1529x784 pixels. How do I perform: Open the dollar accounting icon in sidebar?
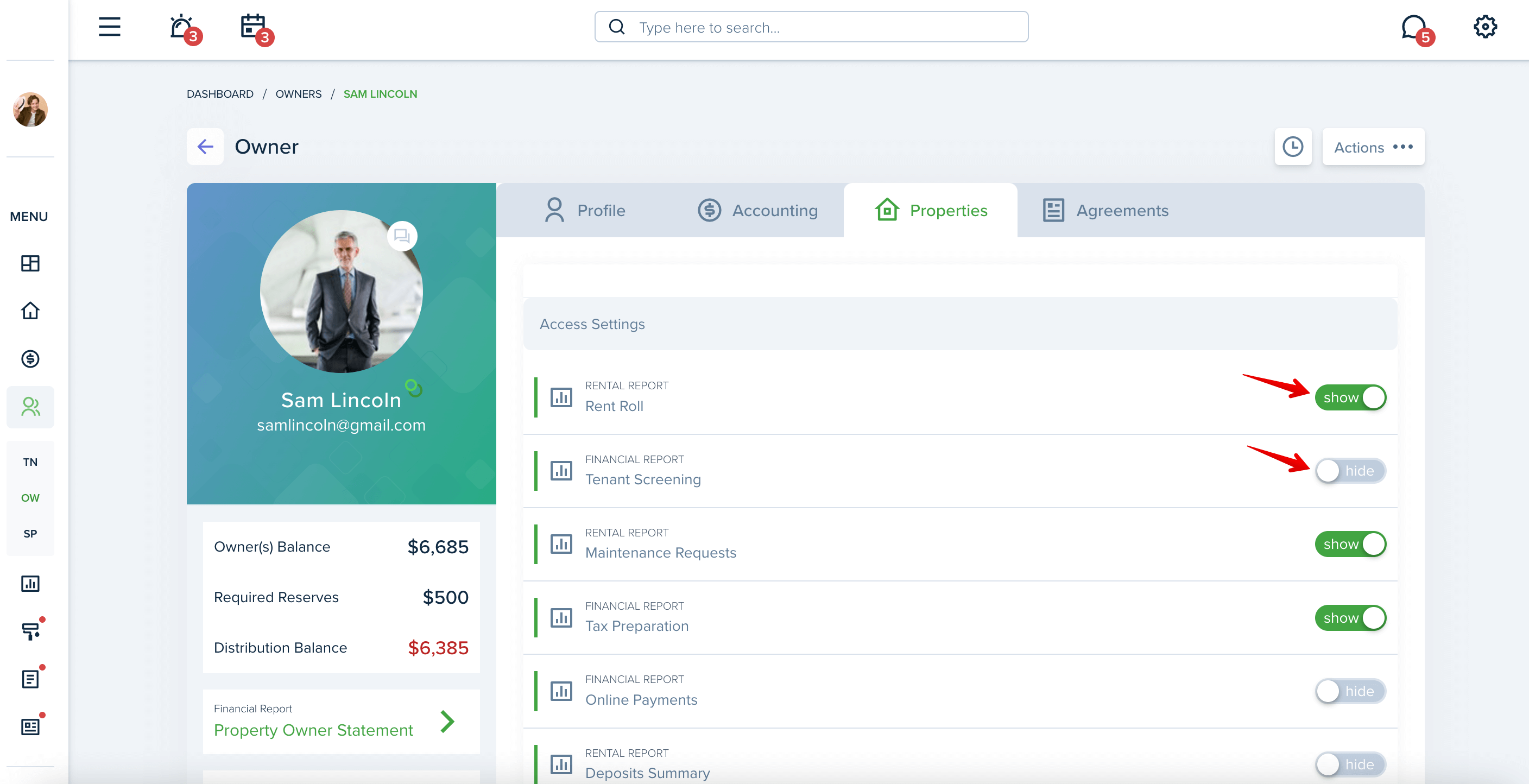click(x=30, y=359)
